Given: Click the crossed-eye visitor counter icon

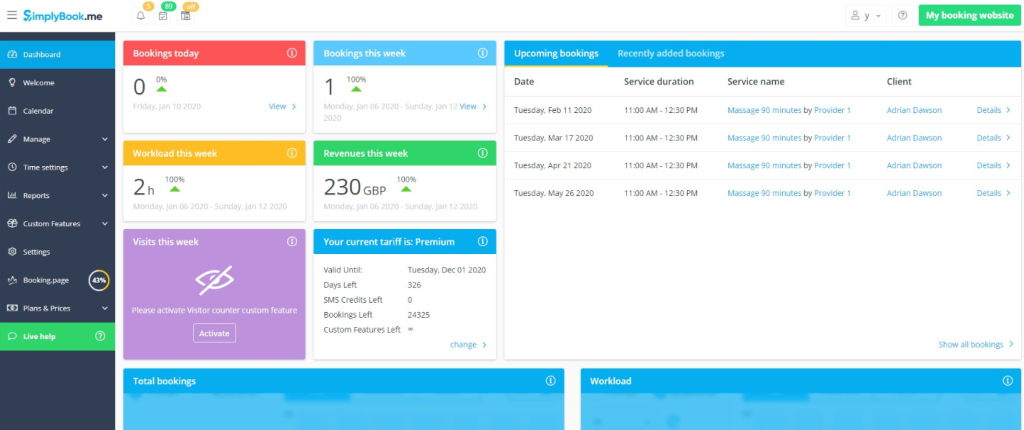Looking at the screenshot, I should pyautogui.click(x=214, y=280).
